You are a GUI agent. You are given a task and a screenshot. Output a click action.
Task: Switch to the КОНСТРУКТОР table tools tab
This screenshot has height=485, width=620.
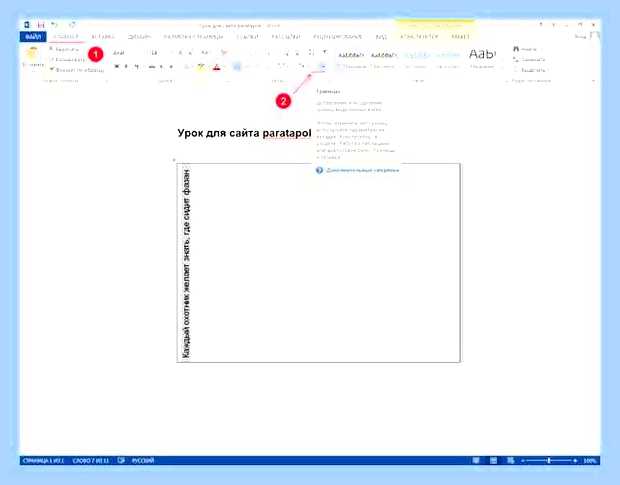[419, 37]
